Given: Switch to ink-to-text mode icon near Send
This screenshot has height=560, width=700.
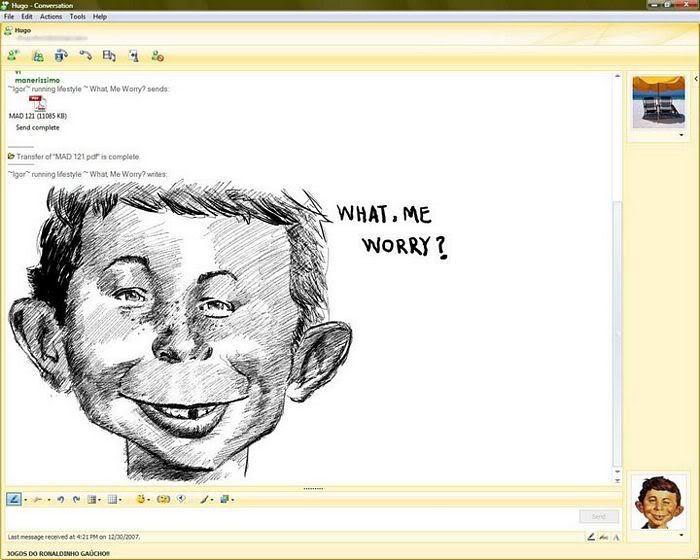Looking at the screenshot, I should (x=604, y=537).
